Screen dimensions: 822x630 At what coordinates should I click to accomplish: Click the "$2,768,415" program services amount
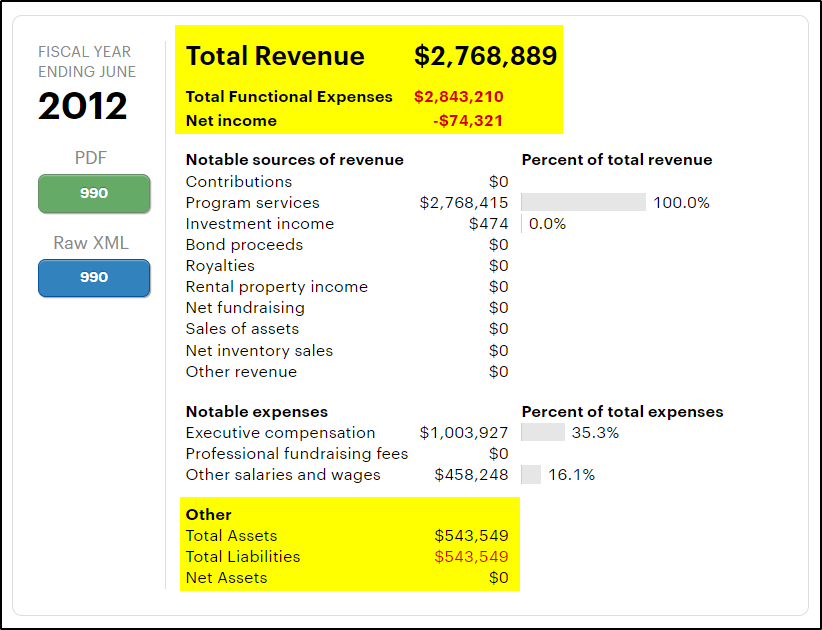(x=464, y=203)
